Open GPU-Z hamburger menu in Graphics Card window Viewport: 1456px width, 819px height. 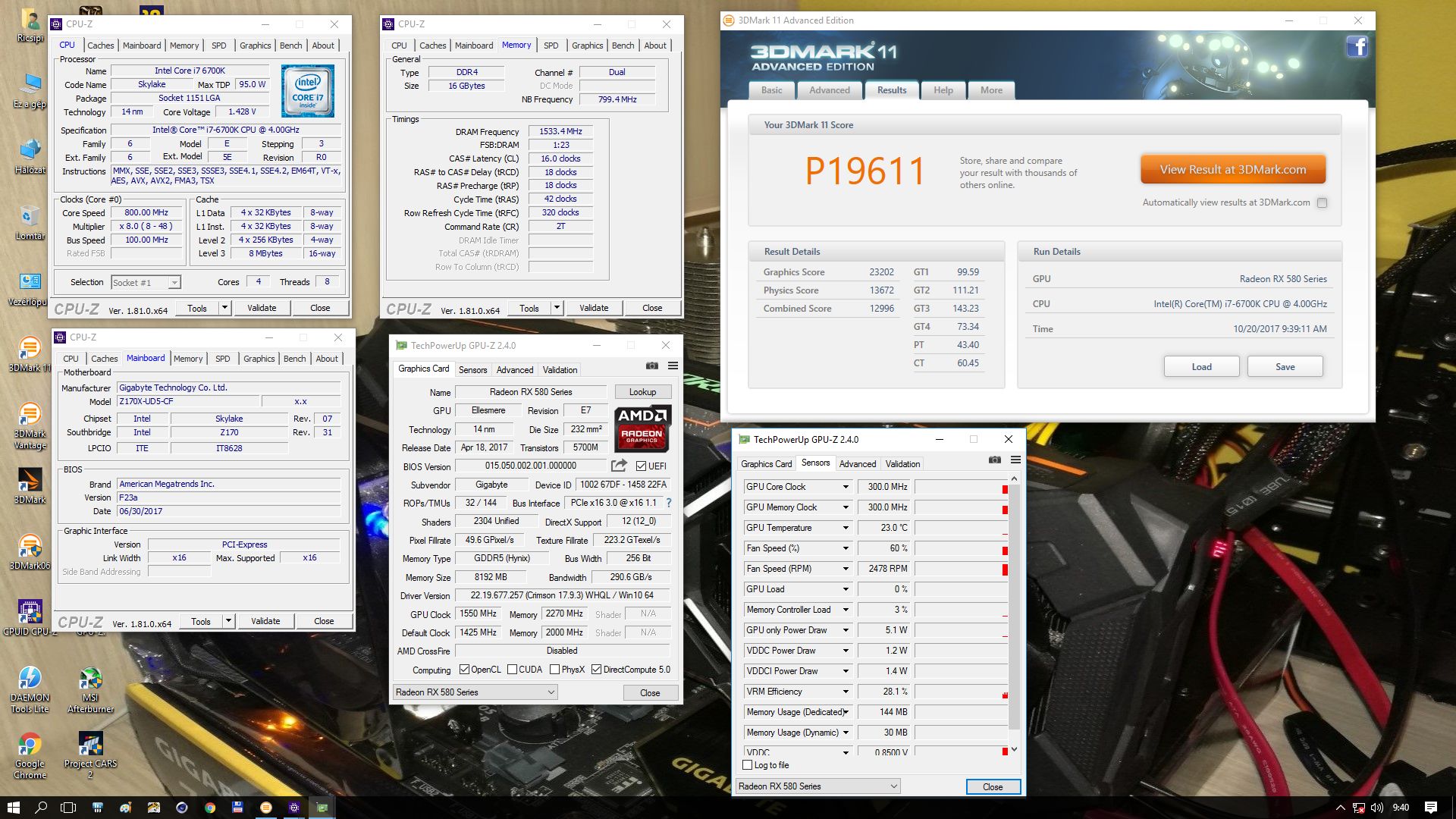pos(673,366)
